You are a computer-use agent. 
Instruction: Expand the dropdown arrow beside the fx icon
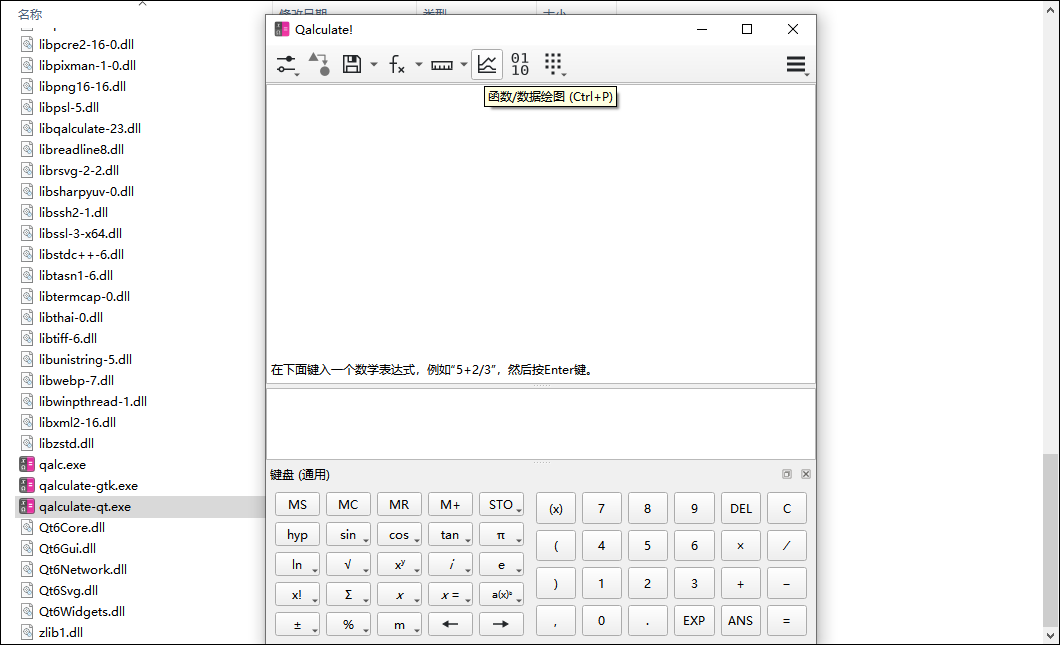pyautogui.click(x=419, y=65)
